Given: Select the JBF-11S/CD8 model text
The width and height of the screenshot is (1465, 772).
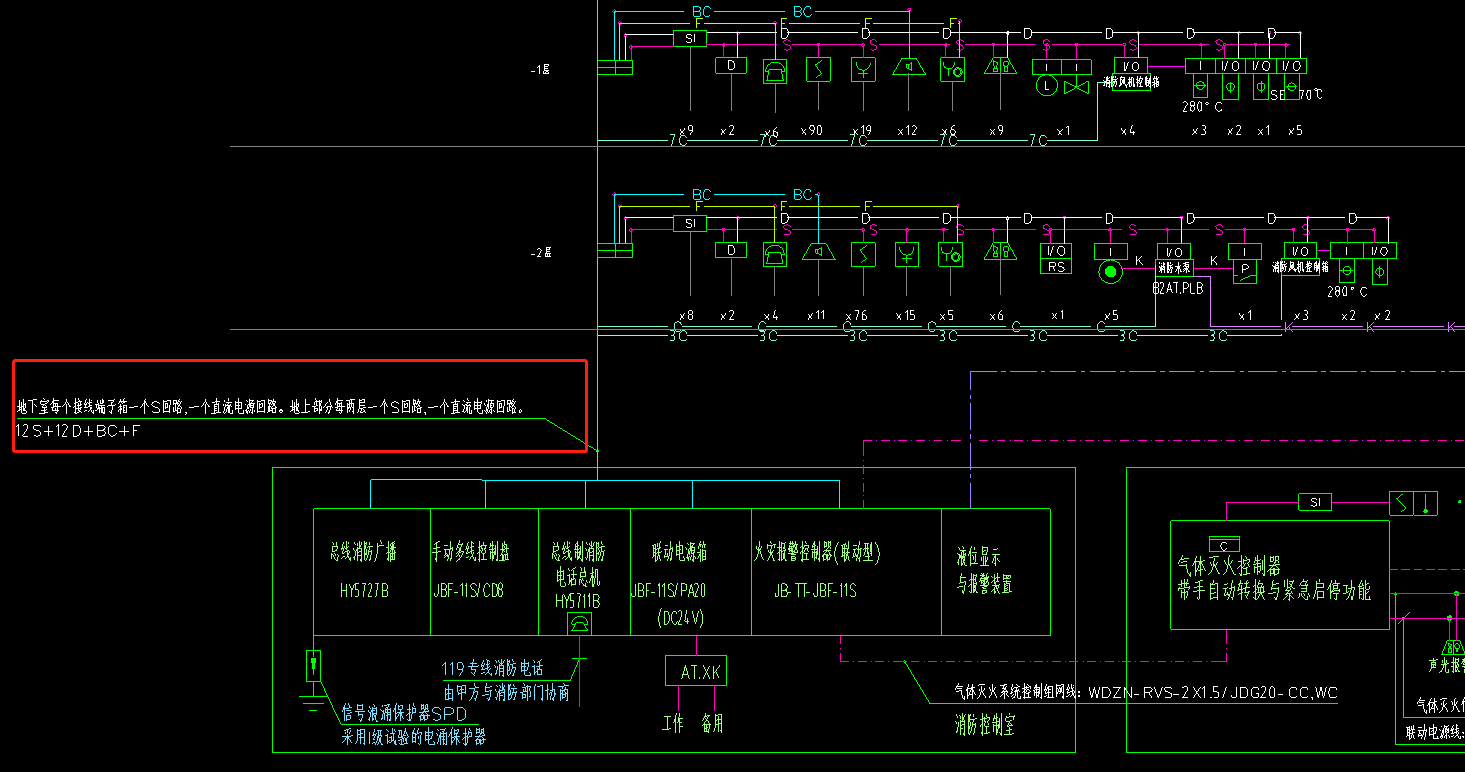Looking at the screenshot, I should 470,590.
